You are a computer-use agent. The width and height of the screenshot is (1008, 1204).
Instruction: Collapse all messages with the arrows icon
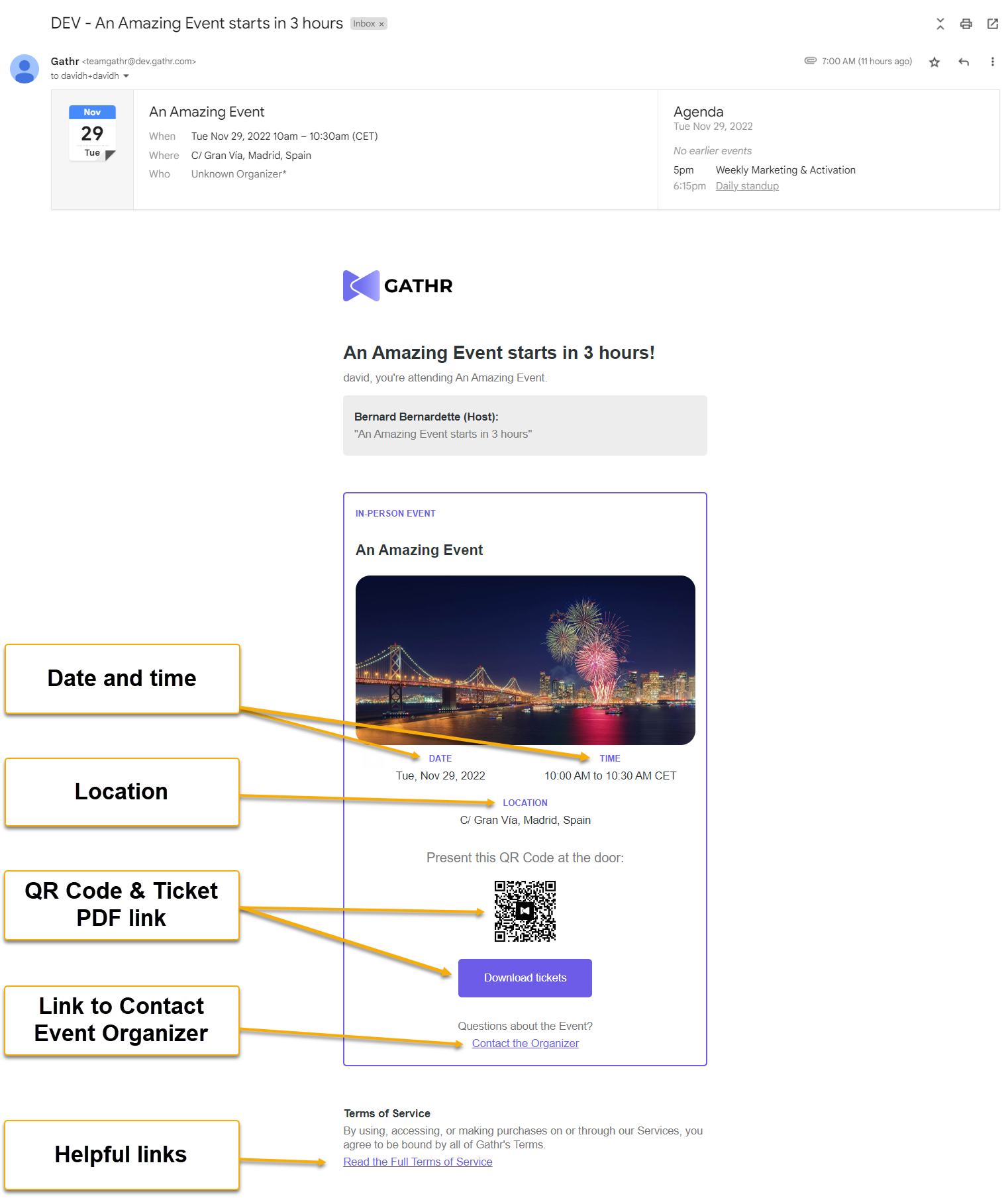coord(940,25)
